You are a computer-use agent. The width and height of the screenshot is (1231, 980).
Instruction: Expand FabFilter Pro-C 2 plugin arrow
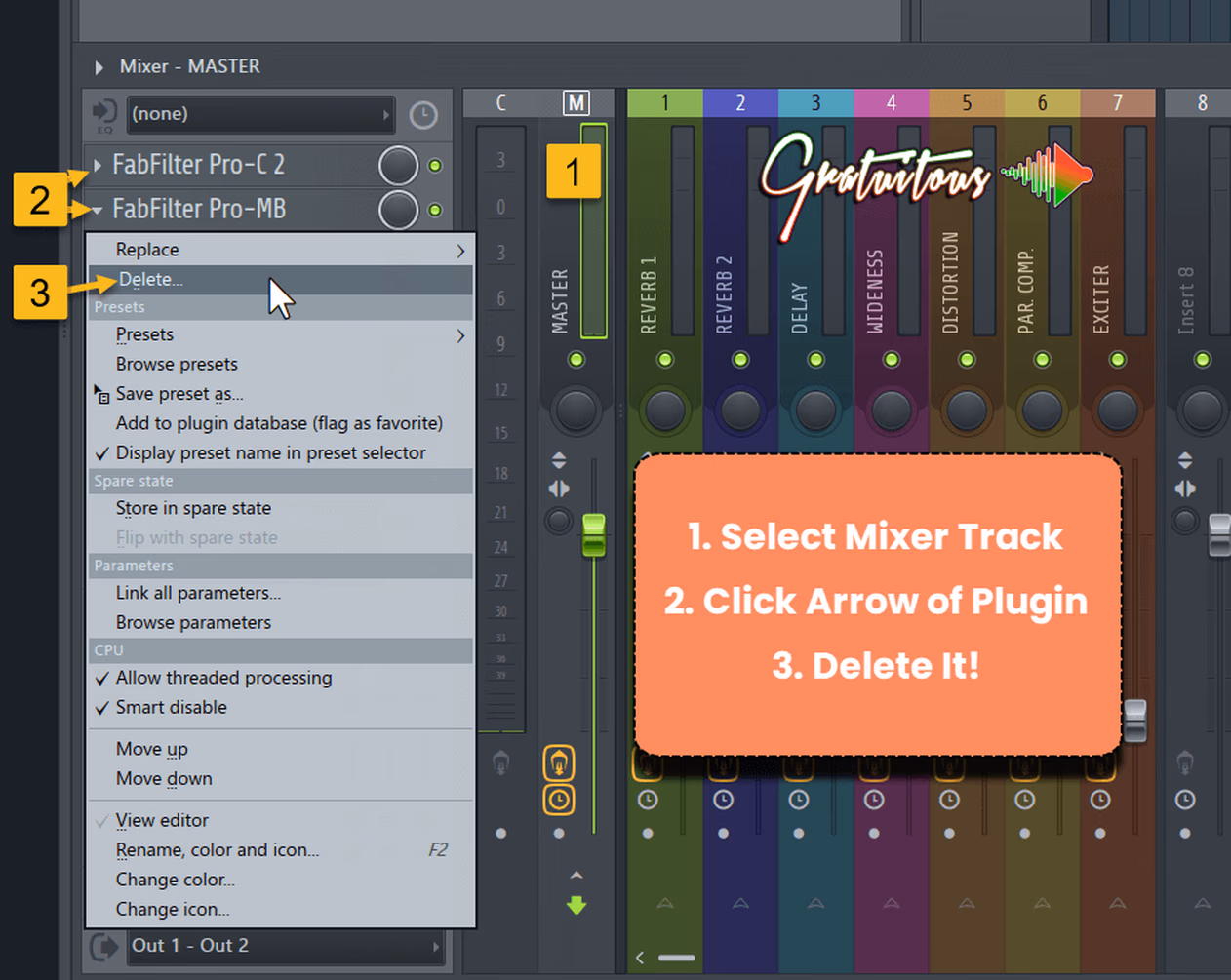click(98, 166)
